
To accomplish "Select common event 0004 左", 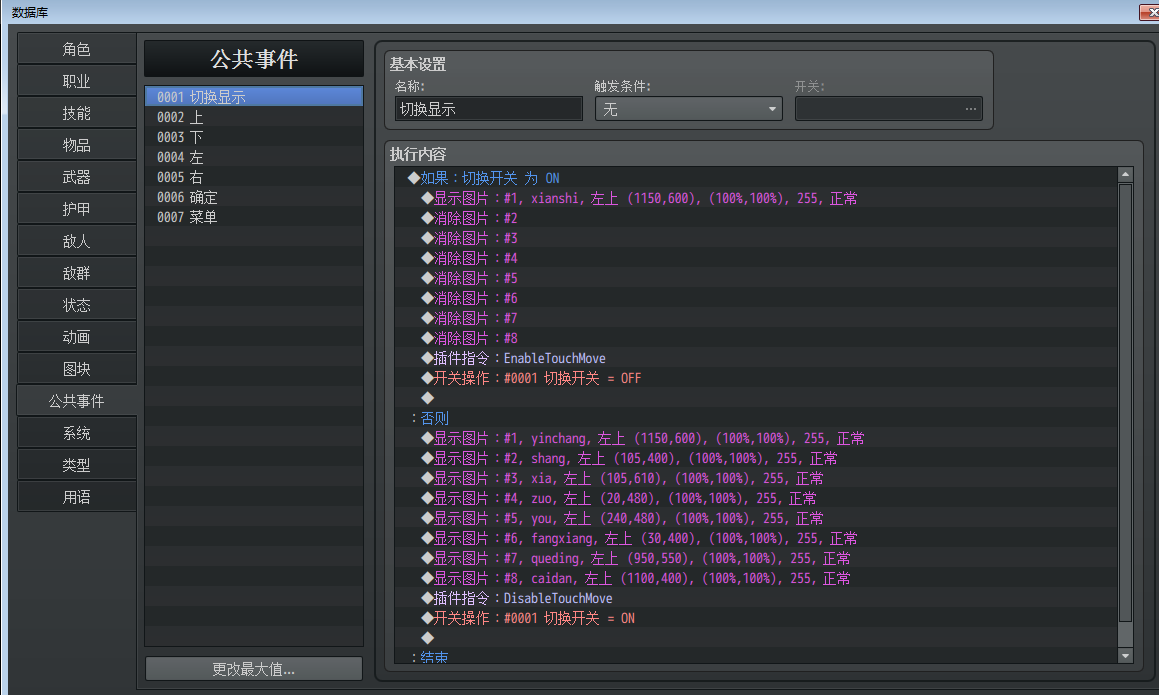I will [x=254, y=157].
